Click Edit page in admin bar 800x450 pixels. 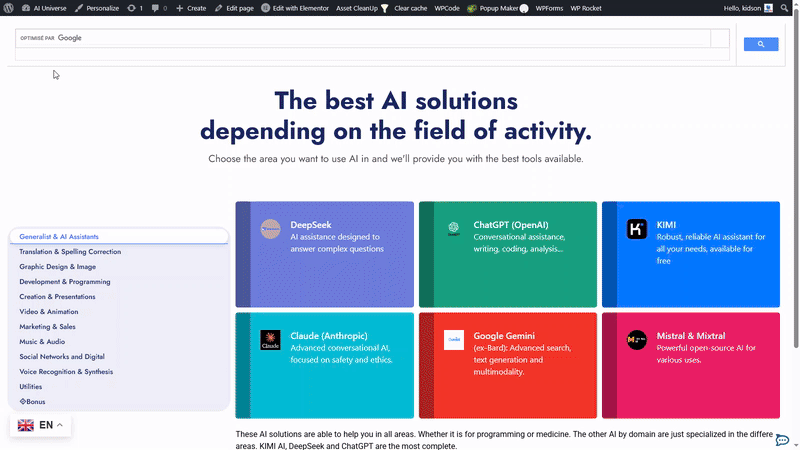(234, 8)
